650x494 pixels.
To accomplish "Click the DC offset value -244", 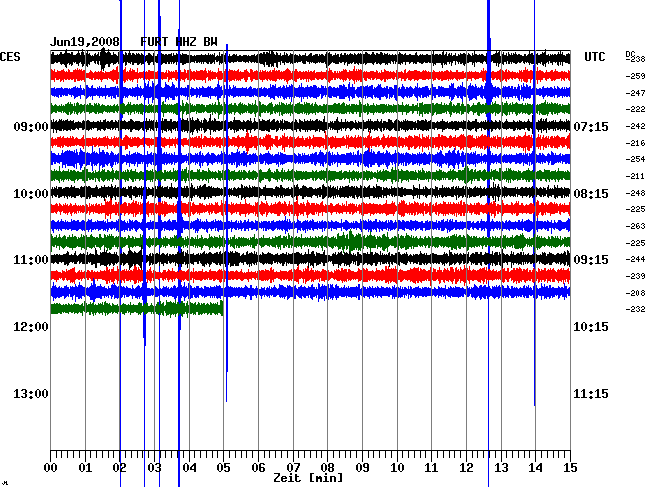I will (x=635, y=259).
